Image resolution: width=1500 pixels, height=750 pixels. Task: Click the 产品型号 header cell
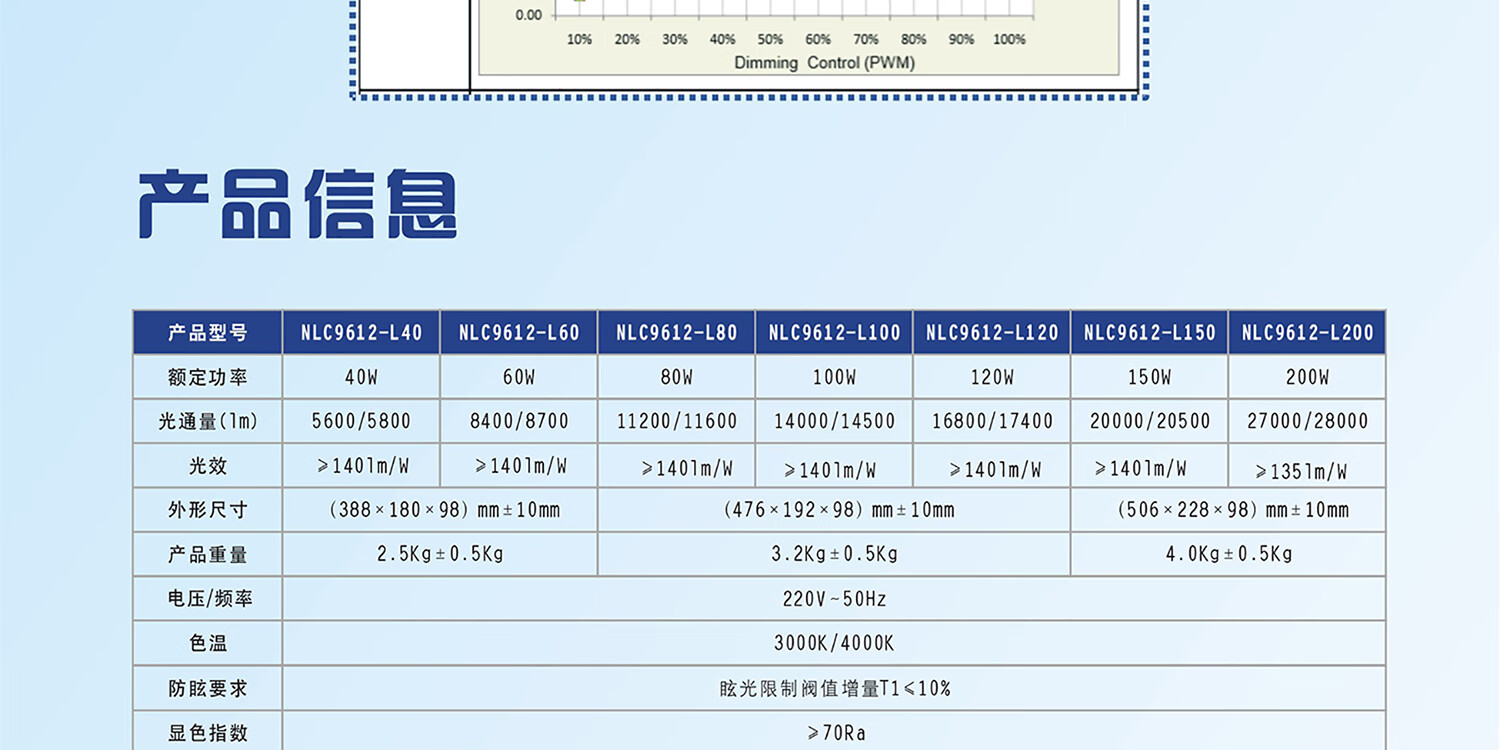[208, 333]
